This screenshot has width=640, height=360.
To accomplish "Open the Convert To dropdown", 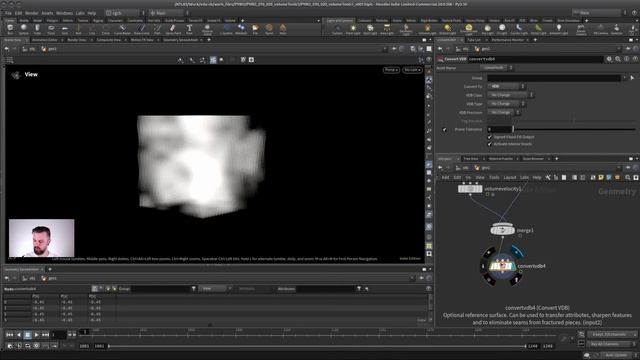I will [x=507, y=87].
